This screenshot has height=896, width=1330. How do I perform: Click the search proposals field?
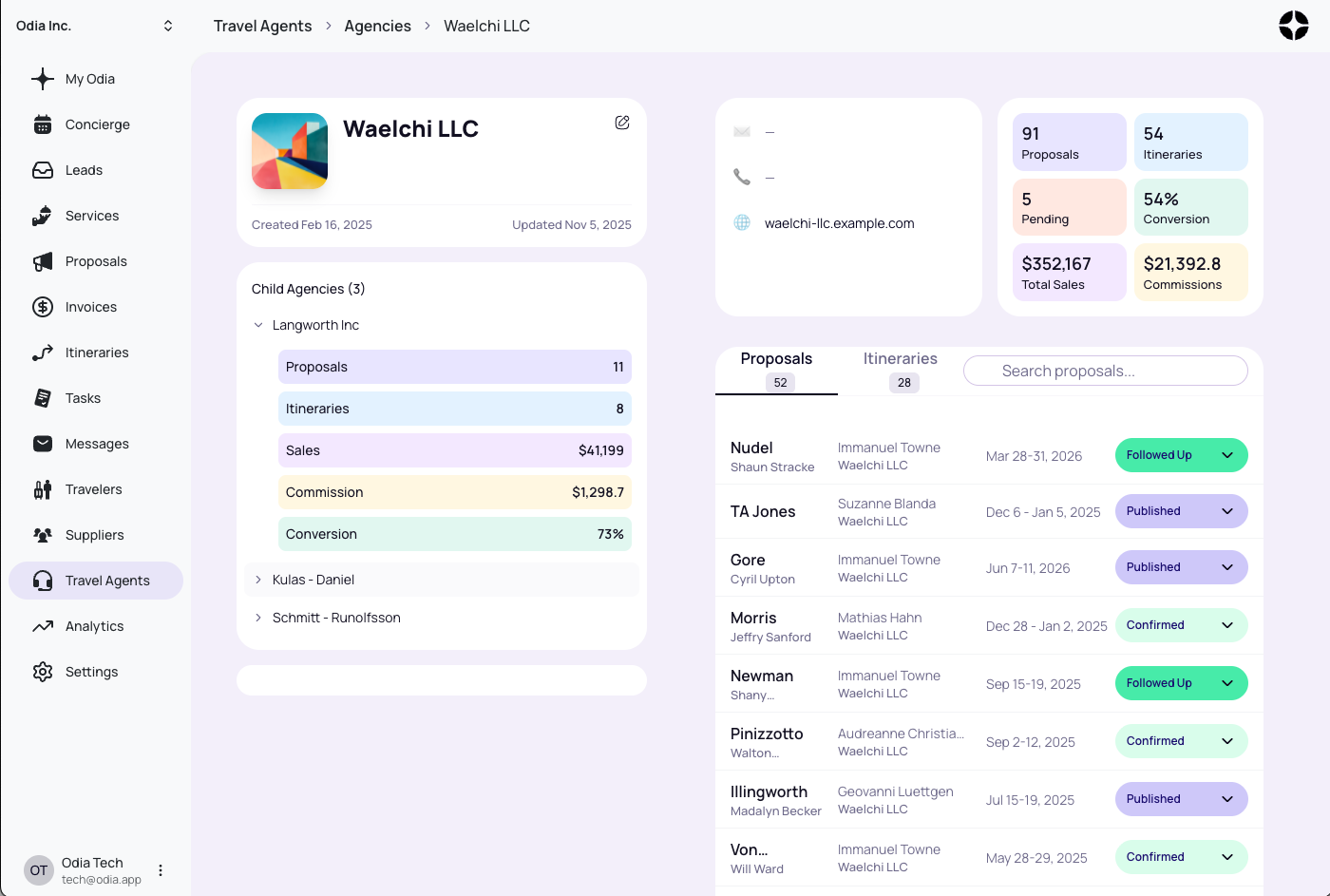click(x=1105, y=371)
